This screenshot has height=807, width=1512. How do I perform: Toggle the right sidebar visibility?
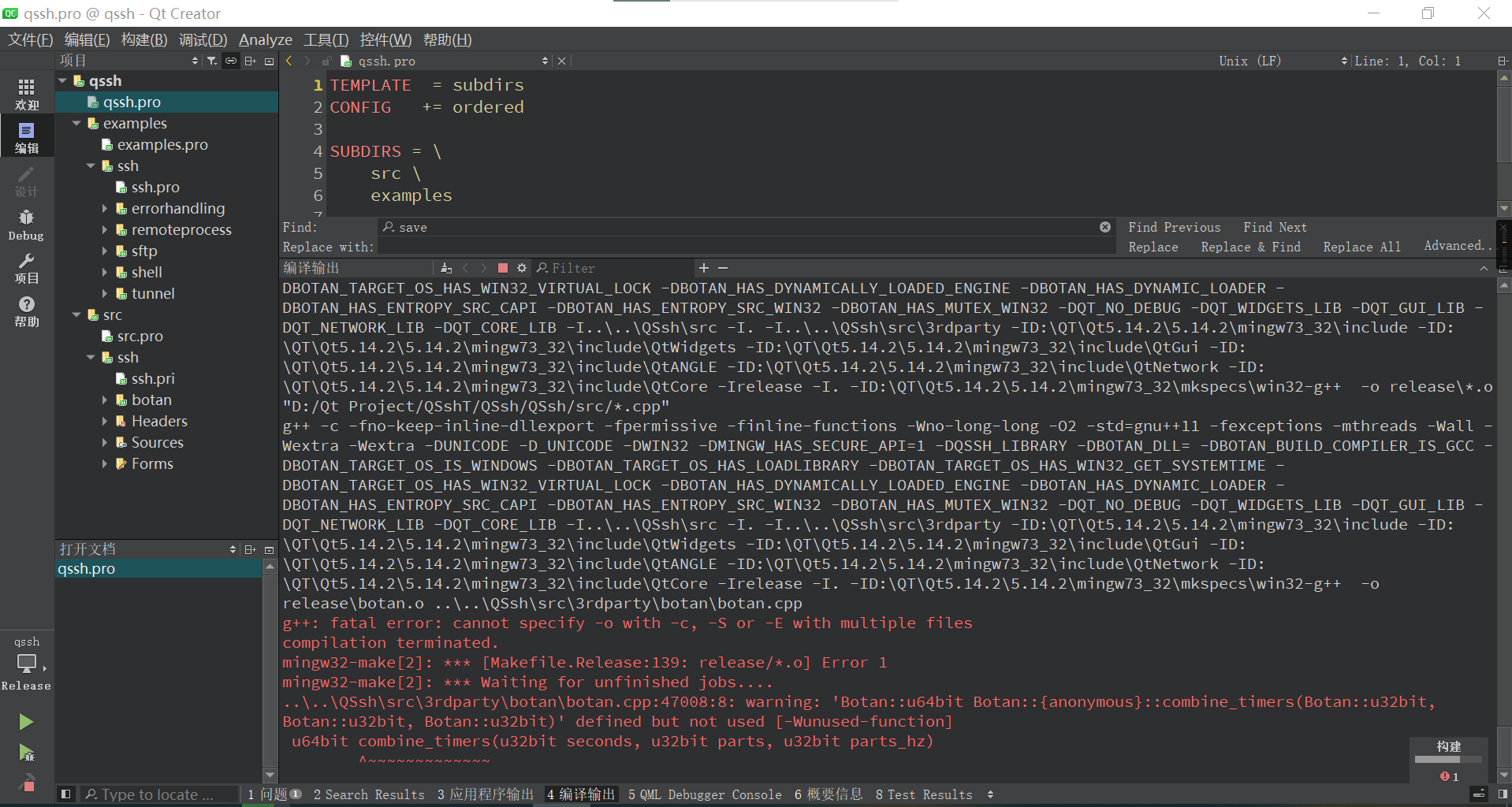pos(1503,794)
